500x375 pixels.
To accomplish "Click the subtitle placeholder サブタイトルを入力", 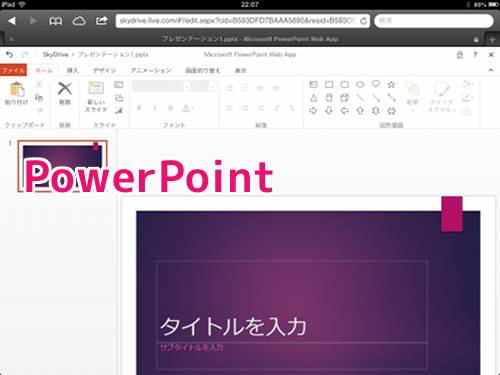I will pos(292,356).
